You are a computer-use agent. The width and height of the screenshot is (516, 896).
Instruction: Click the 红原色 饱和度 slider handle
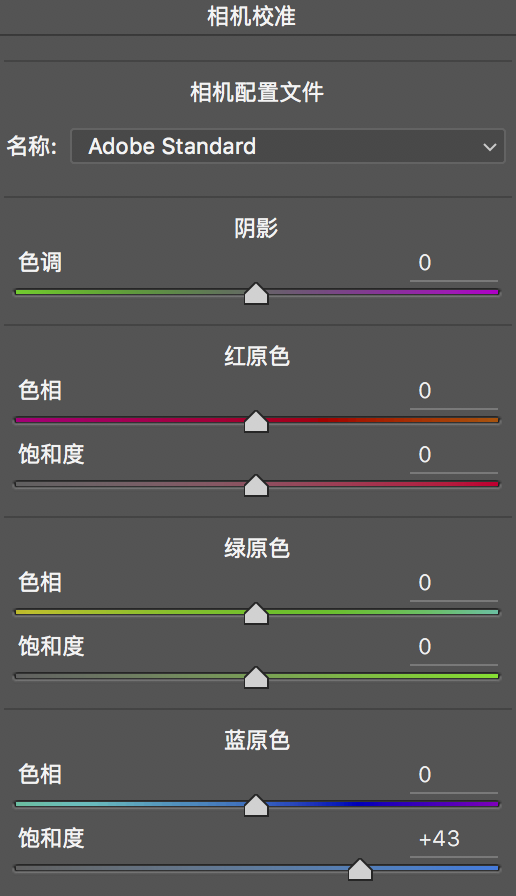256,486
